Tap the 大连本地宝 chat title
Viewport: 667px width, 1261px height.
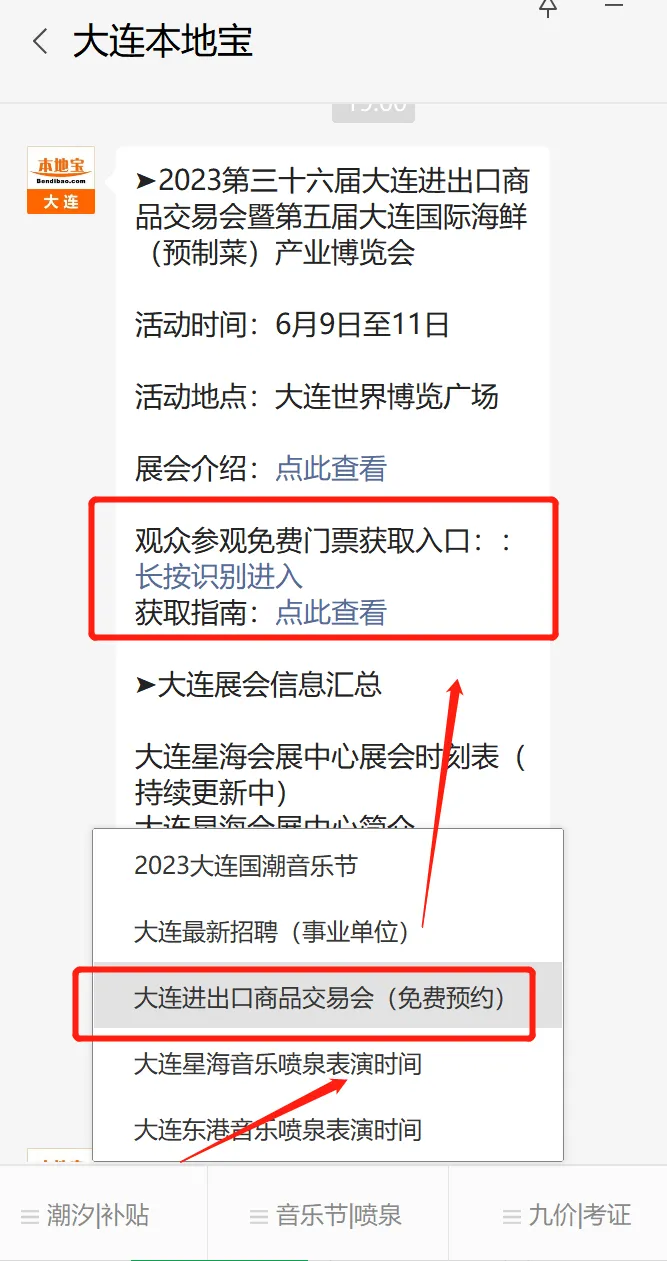tap(163, 42)
